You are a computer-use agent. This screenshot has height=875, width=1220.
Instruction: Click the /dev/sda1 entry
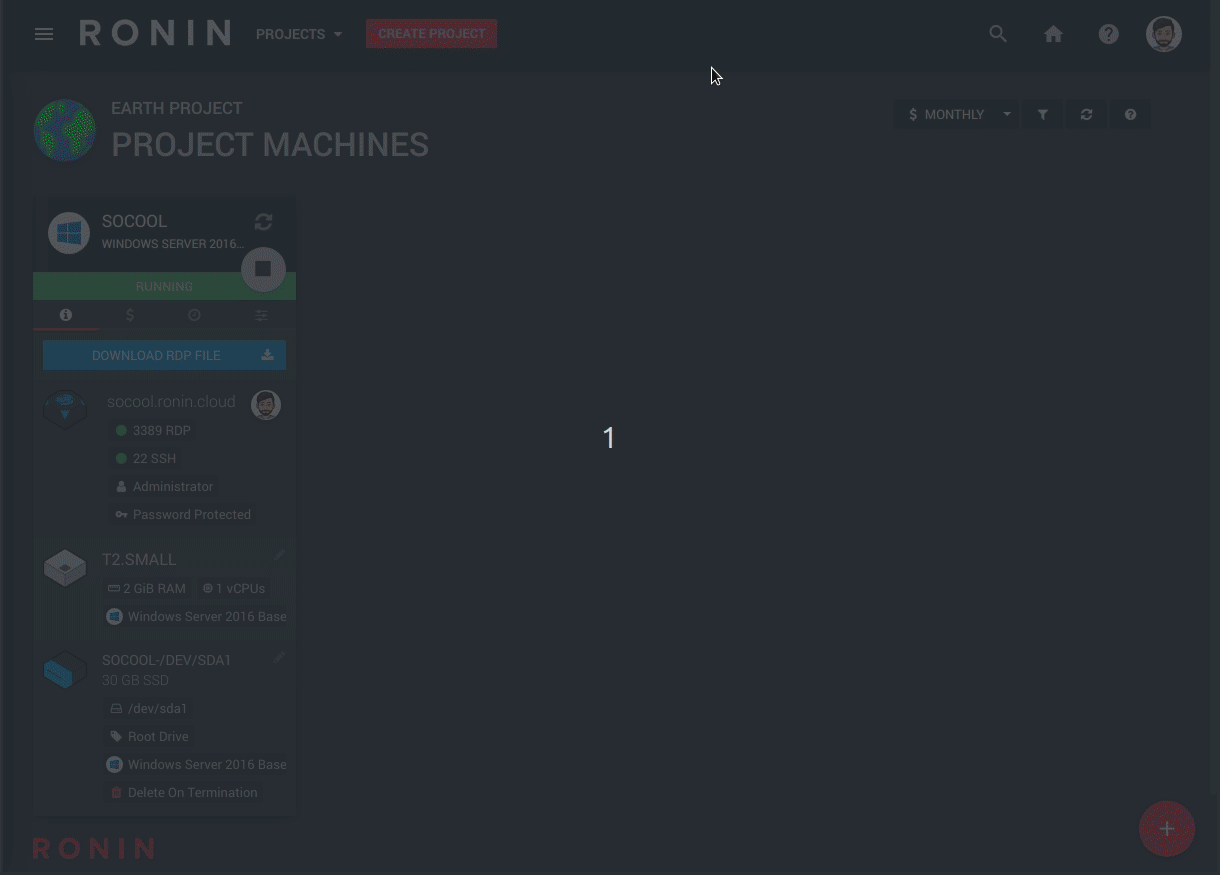click(148, 709)
